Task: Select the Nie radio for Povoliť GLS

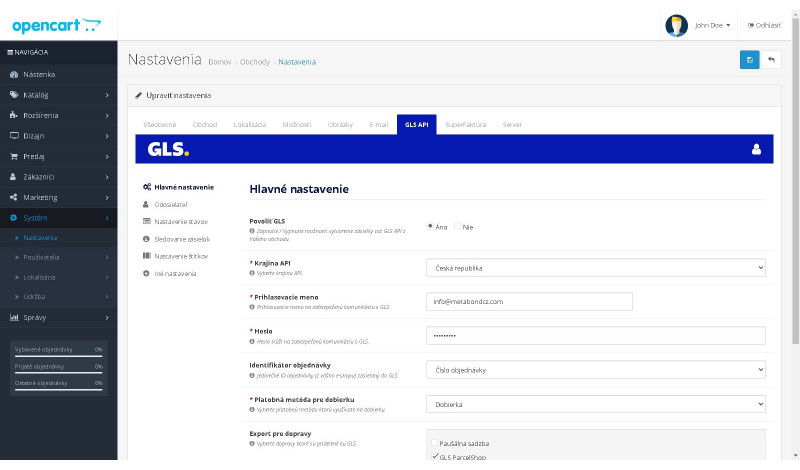Action: [458, 226]
